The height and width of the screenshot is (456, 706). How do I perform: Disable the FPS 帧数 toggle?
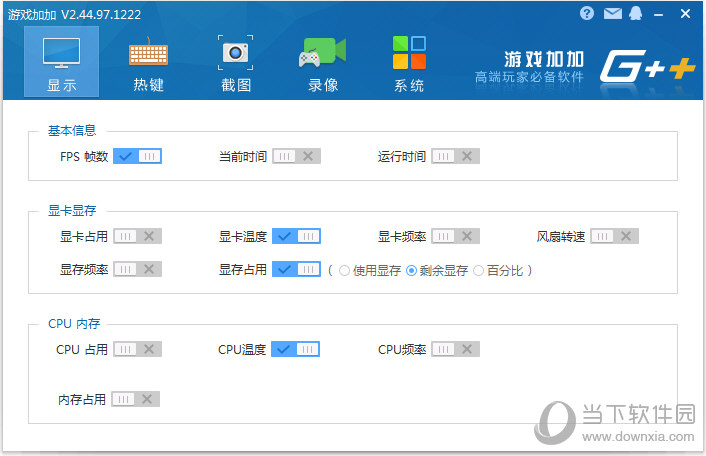pyautogui.click(x=137, y=156)
